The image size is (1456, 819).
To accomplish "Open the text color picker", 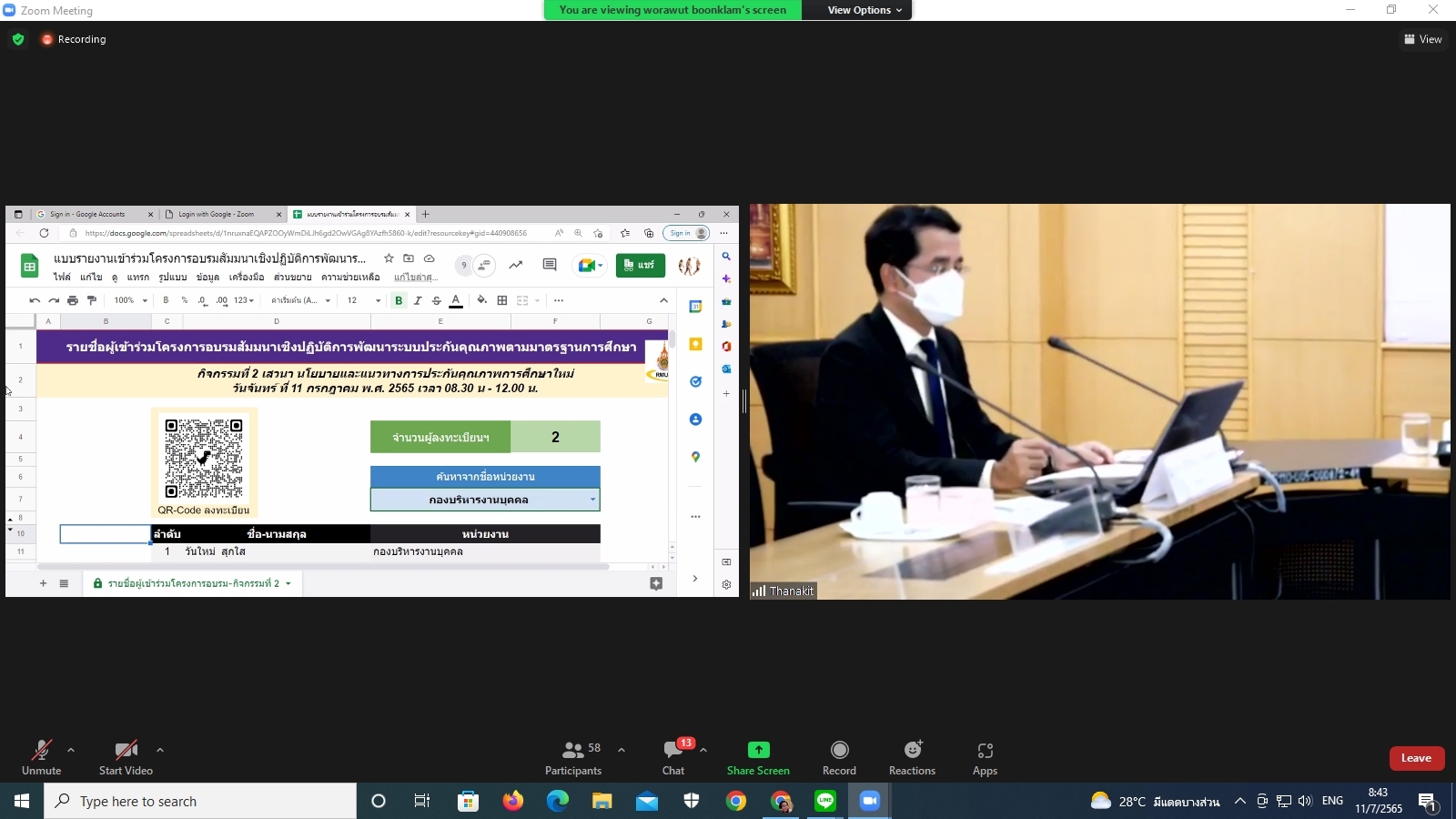I will (456, 300).
